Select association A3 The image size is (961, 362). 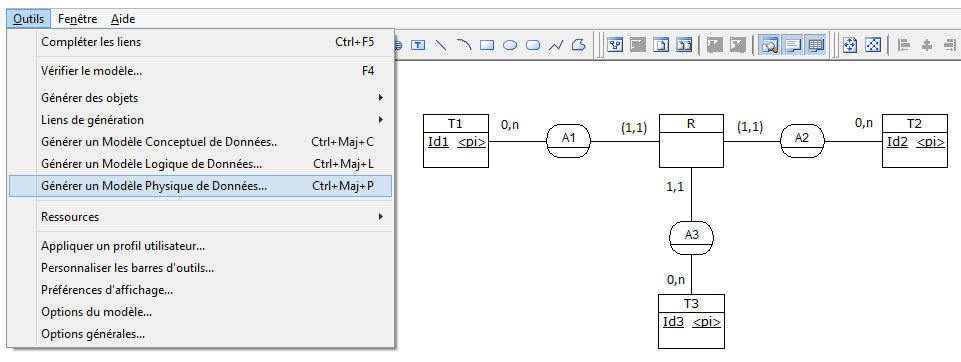point(691,238)
